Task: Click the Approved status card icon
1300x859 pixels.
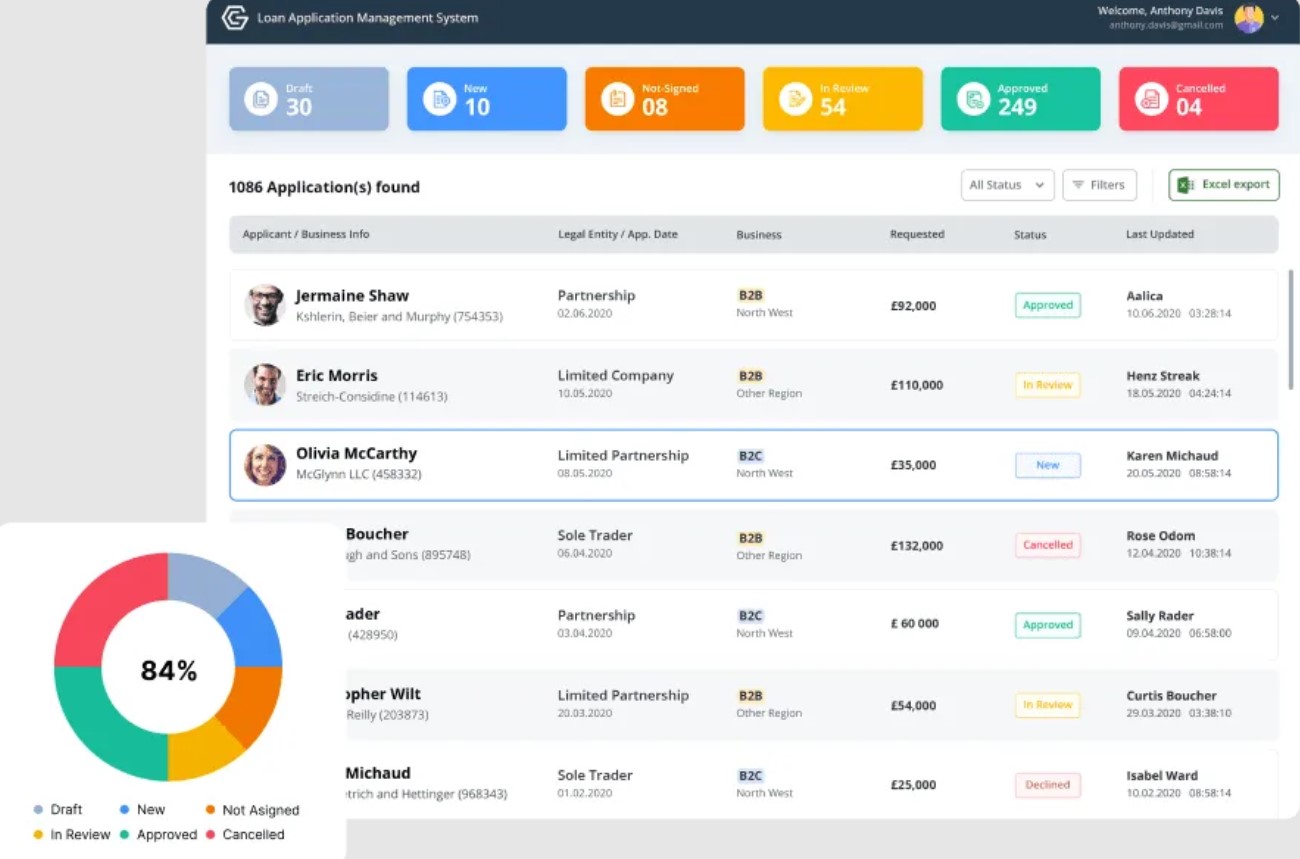Action: point(972,98)
